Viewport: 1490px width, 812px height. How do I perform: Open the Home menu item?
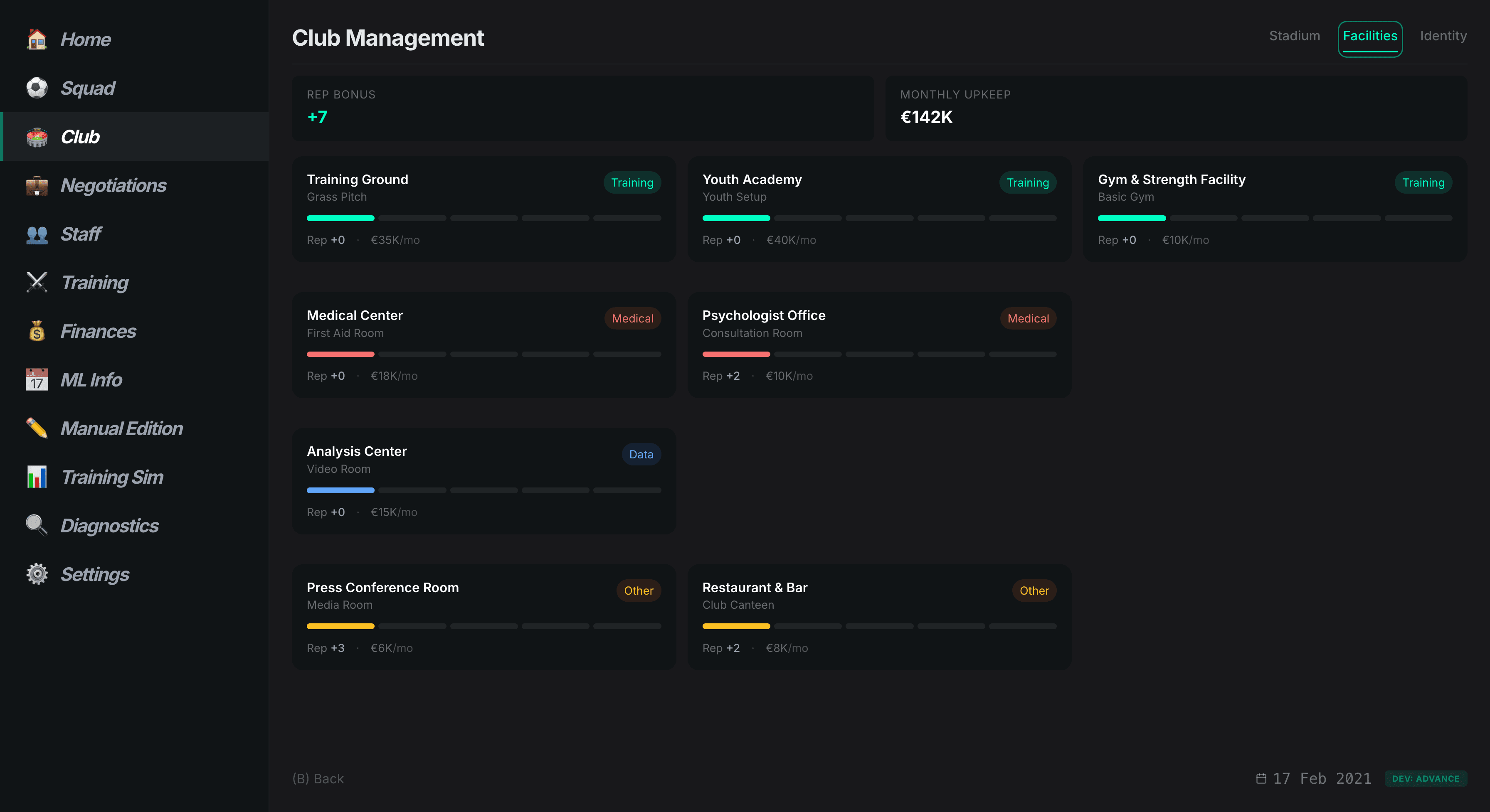[x=134, y=39]
